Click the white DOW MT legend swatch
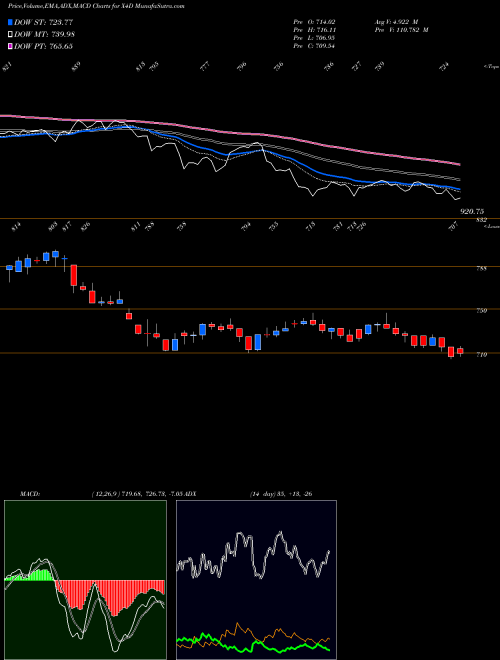The width and height of the screenshot is (500, 660). coord(10,34)
